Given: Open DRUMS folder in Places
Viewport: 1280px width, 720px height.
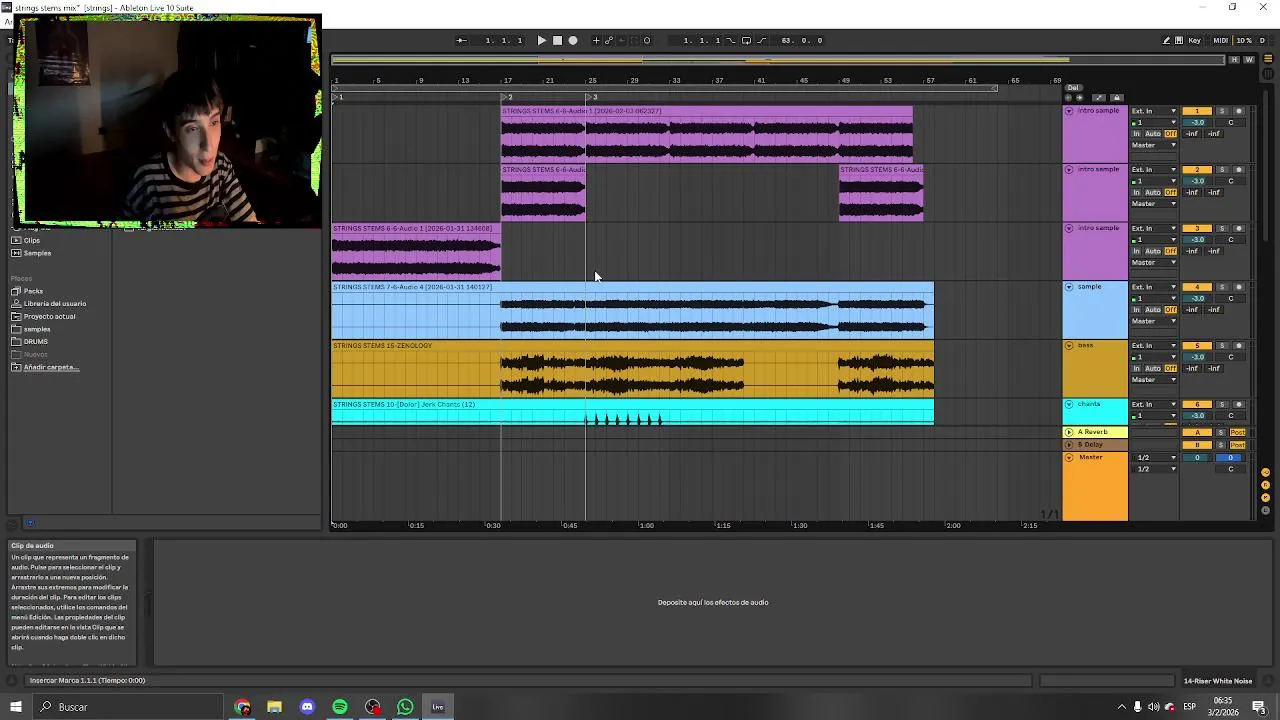Looking at the screenshot, I should click(x=36, y=342).
